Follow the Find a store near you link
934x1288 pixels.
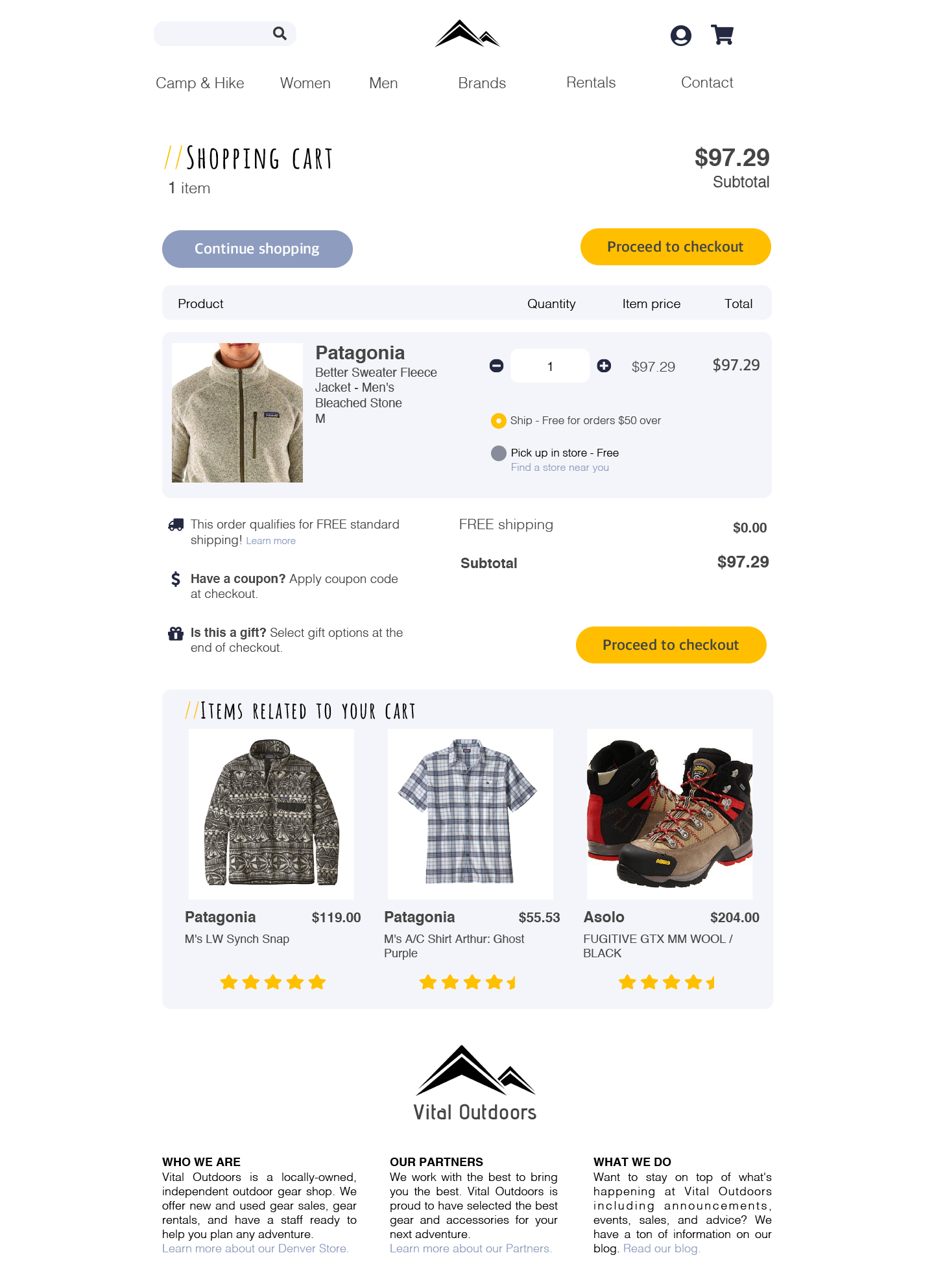click(560, 467)
